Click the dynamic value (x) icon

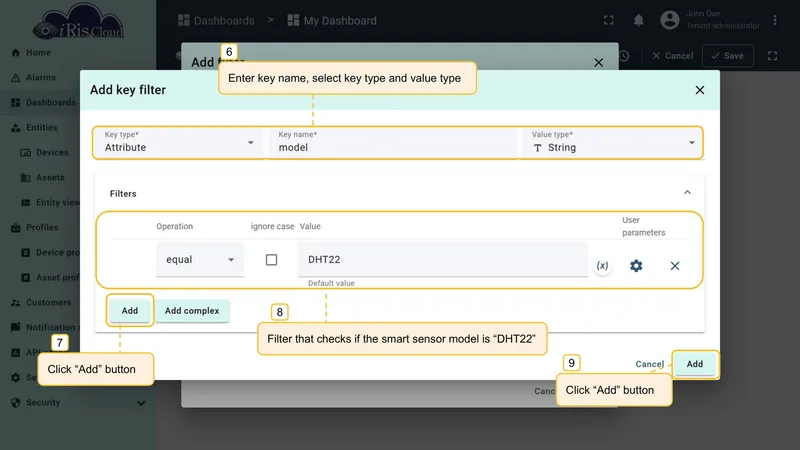click(603, 266)
